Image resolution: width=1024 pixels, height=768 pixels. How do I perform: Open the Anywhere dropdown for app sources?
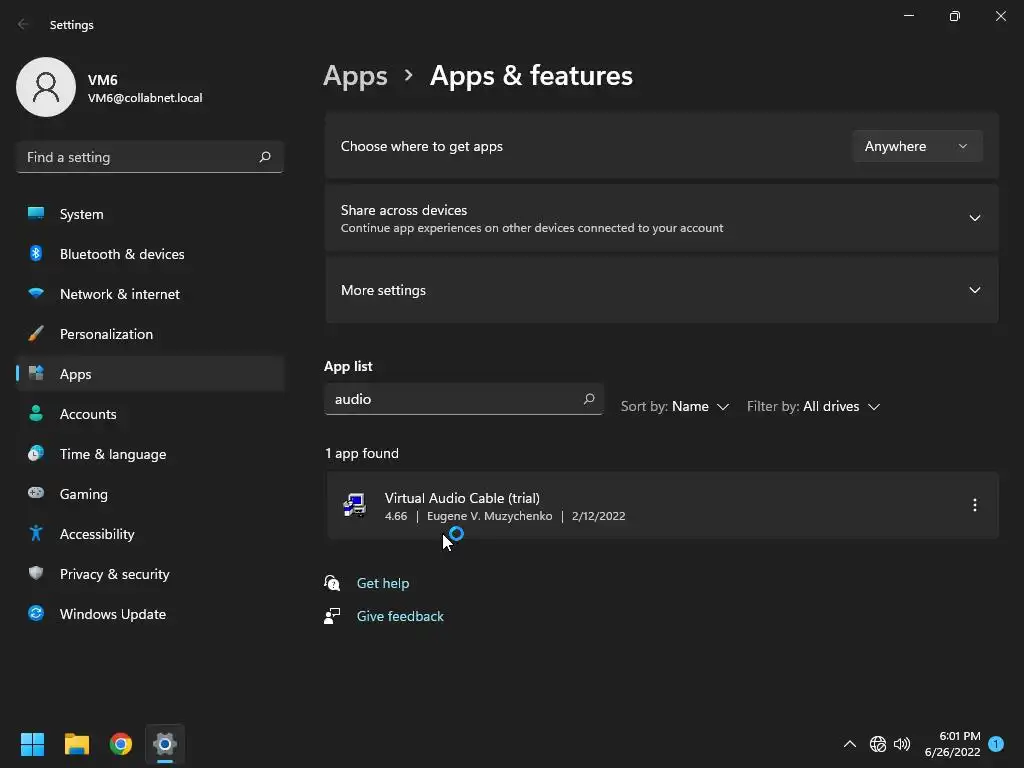click(917, 146)
